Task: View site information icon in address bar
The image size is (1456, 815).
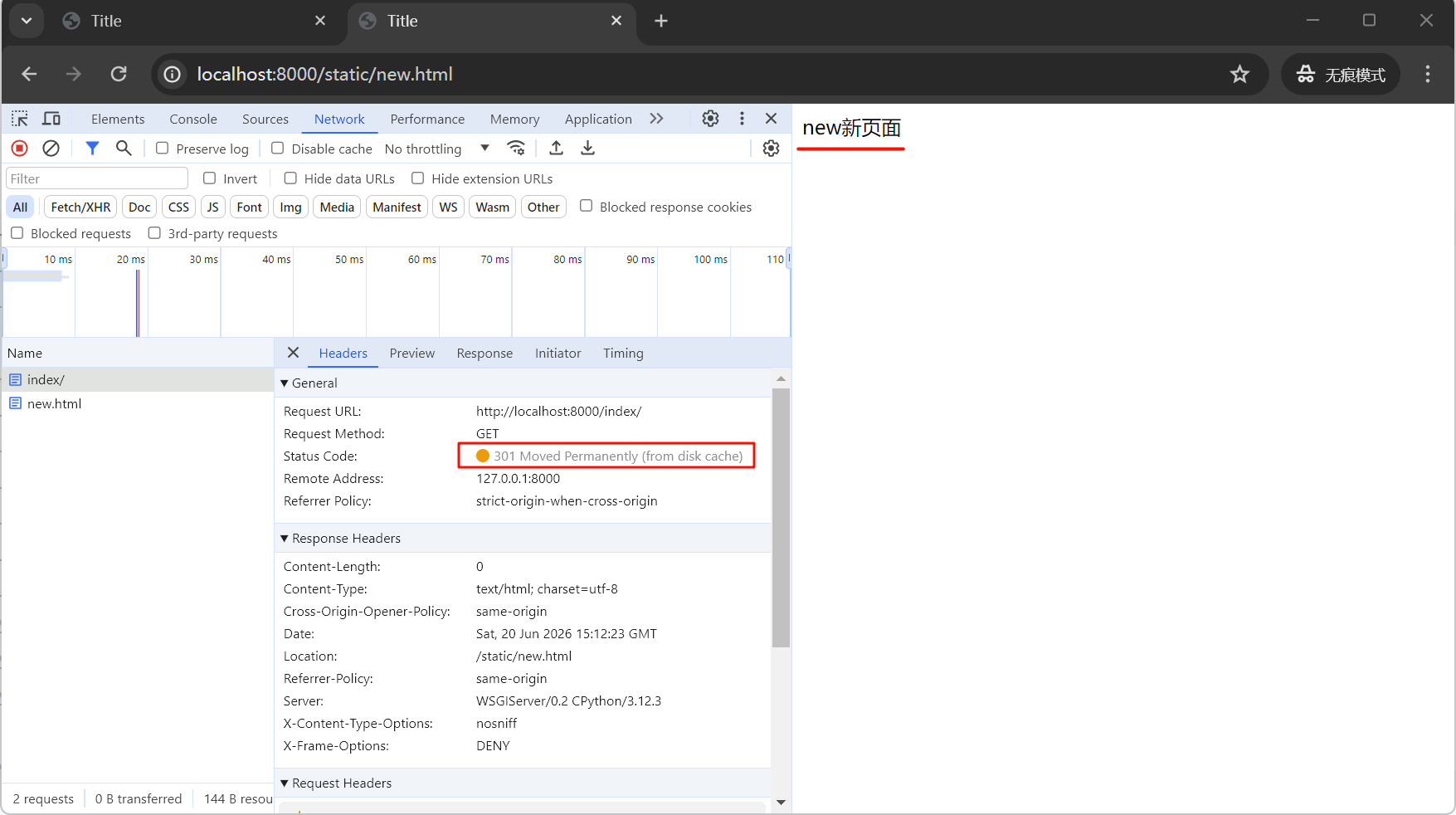Action: coord(172,74)
